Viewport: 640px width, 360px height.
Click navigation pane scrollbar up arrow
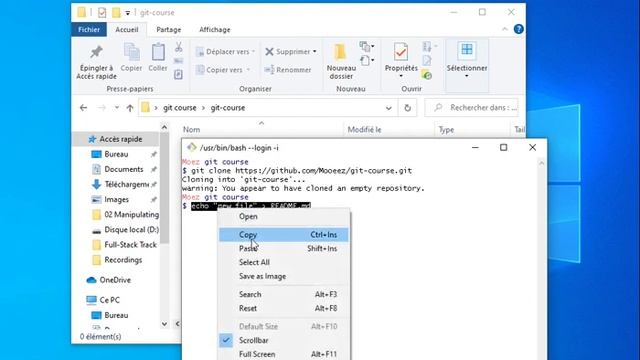(164, 128)
